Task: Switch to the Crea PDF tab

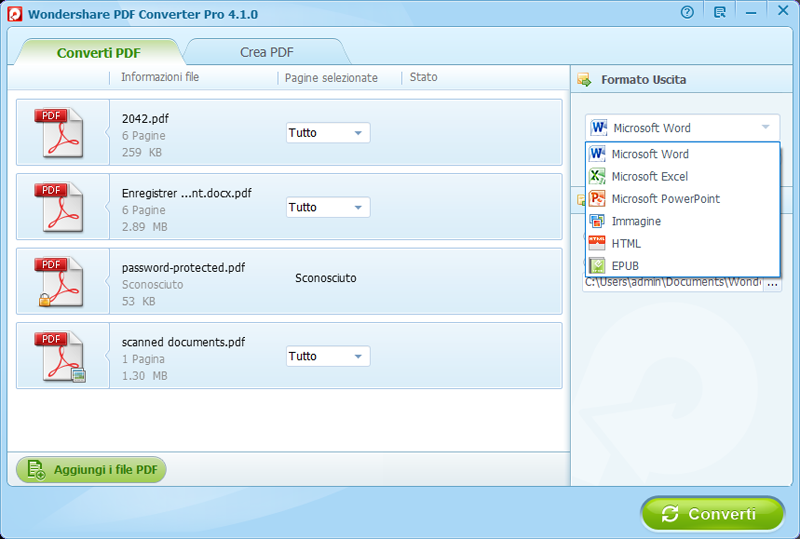Action: pos(267,52)
